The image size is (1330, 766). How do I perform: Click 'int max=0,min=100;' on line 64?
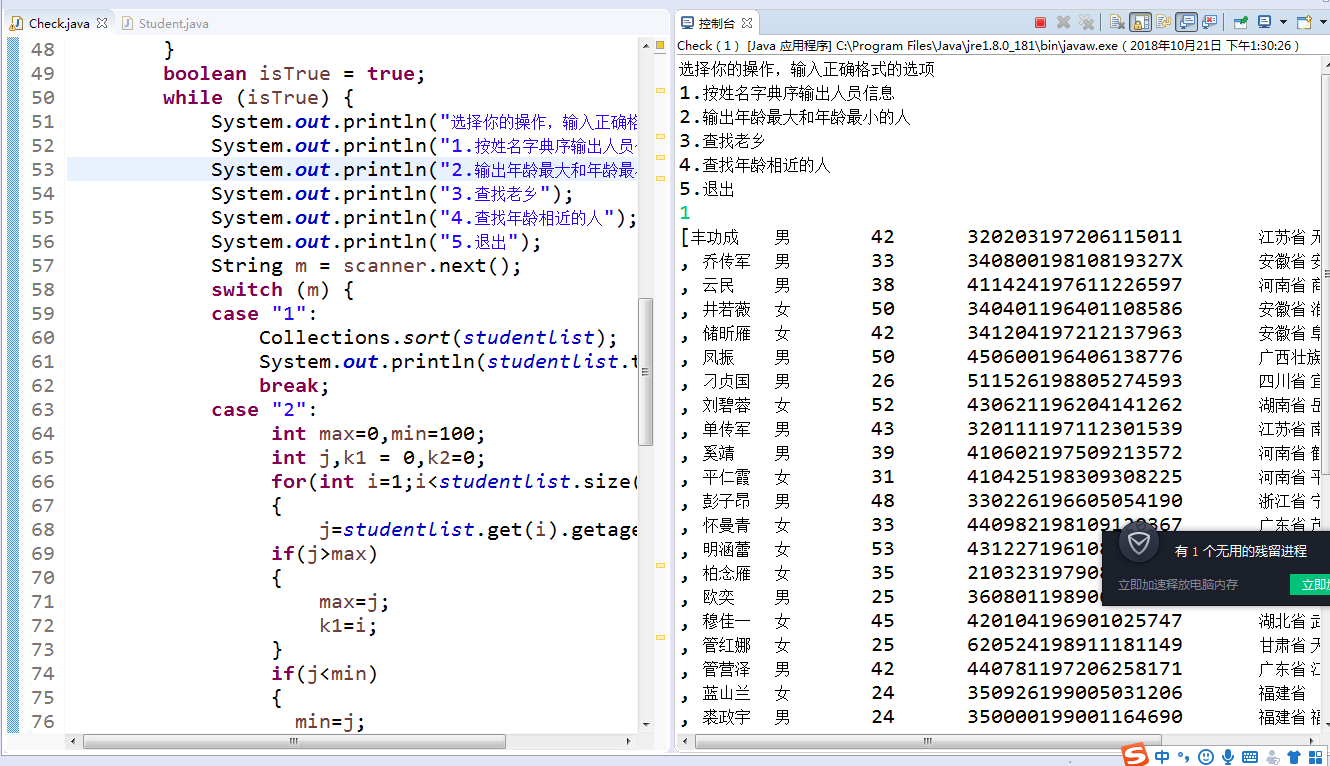[378, 434]
